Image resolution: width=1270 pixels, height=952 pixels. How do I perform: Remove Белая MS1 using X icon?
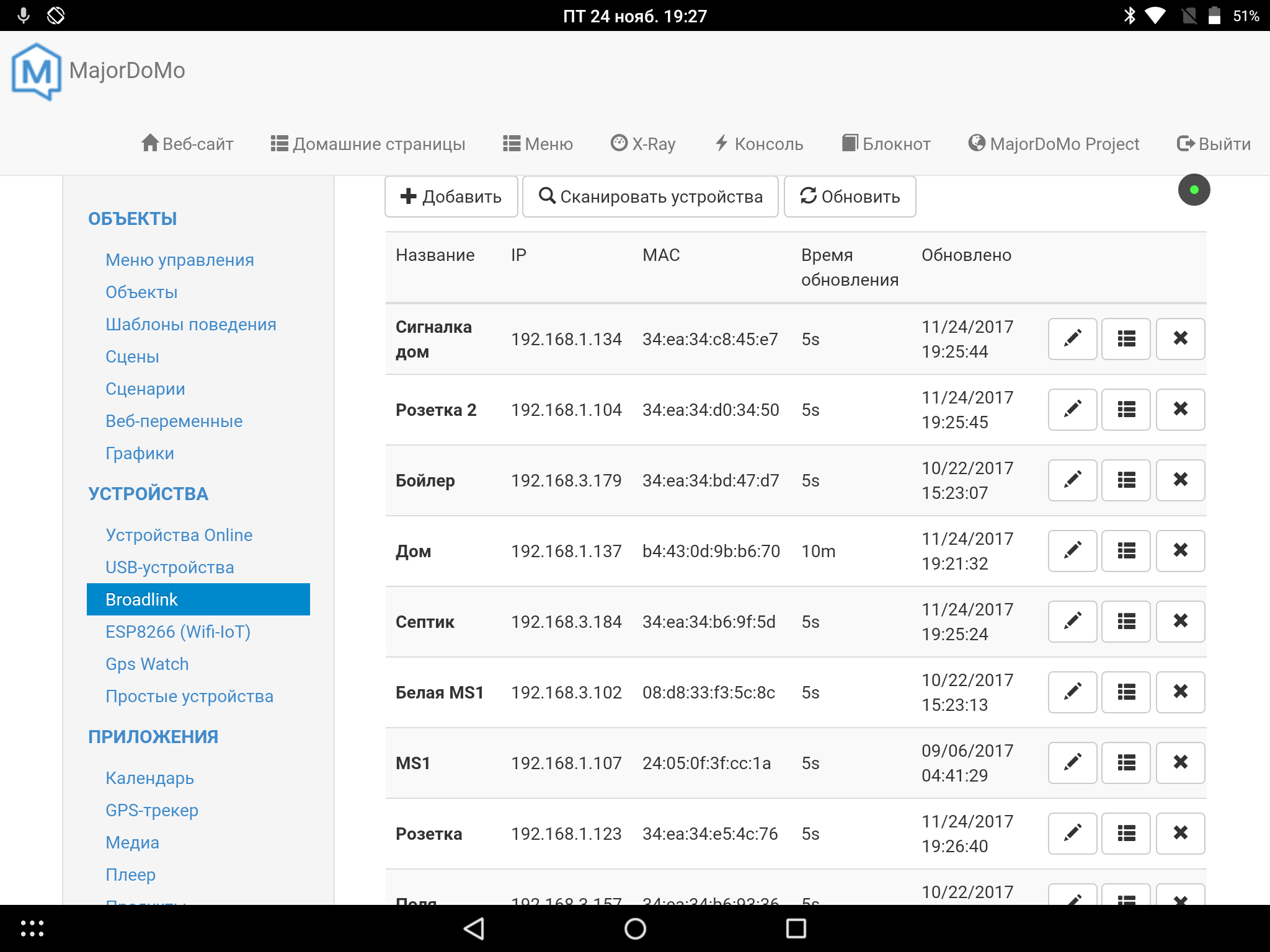(1180, 692)
